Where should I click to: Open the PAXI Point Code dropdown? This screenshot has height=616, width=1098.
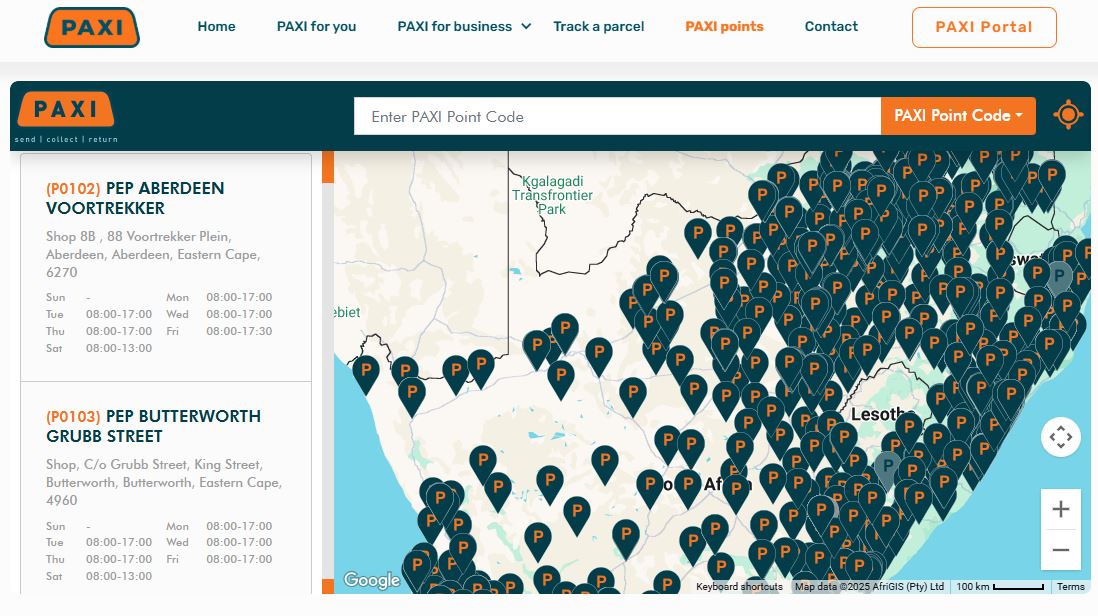(957, 116)
